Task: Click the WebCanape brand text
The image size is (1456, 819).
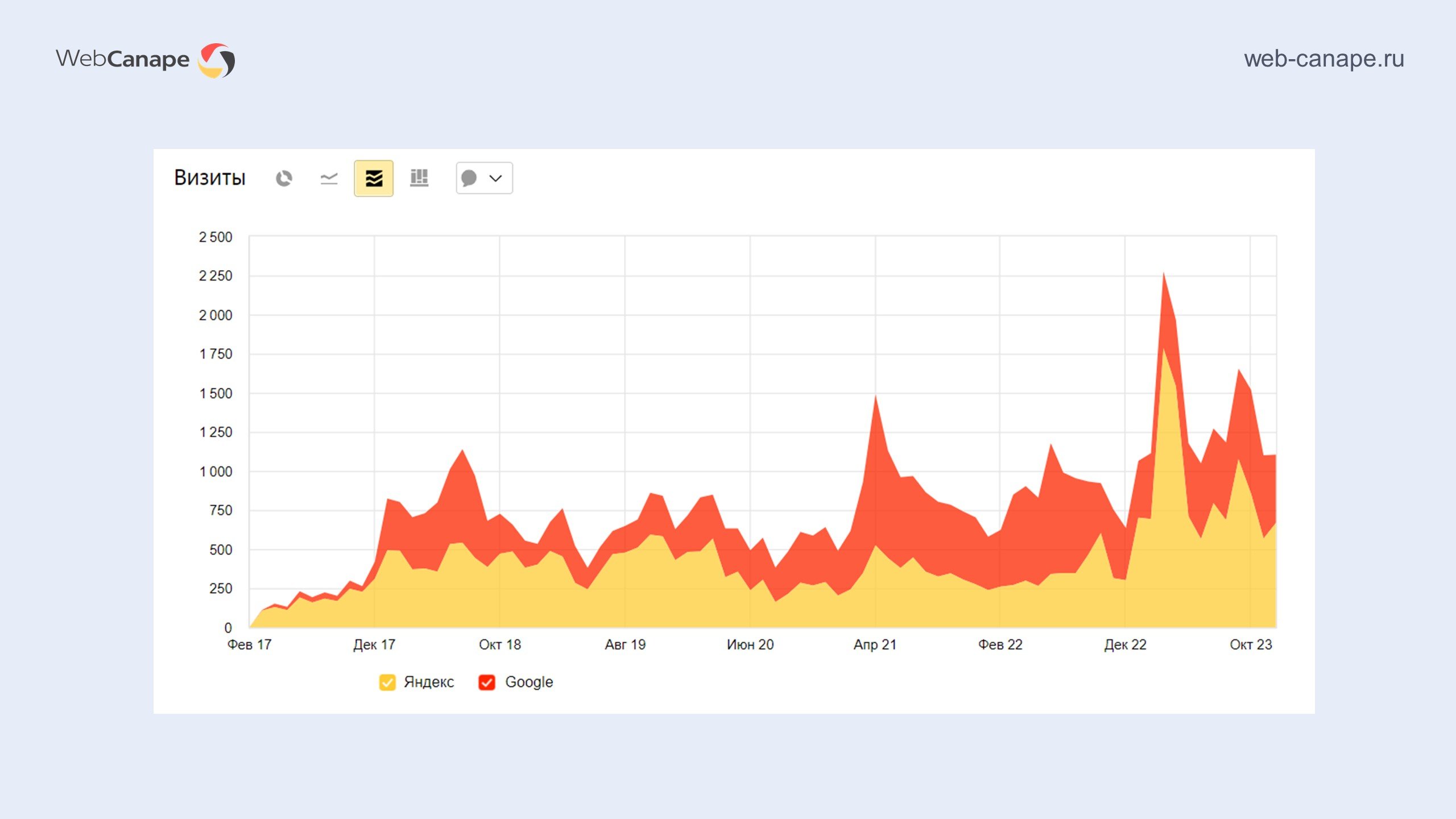Action: (123, 59)
